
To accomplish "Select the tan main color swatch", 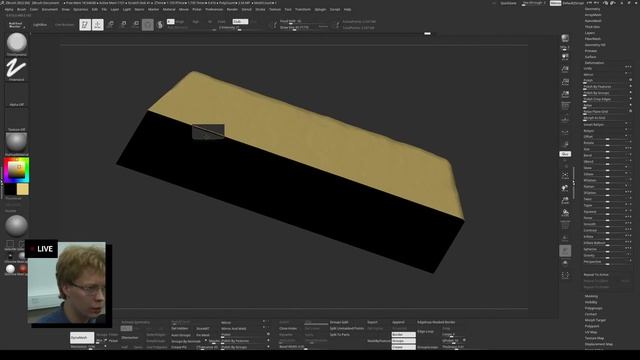I will pyautogui.click(x=23, y=189).
